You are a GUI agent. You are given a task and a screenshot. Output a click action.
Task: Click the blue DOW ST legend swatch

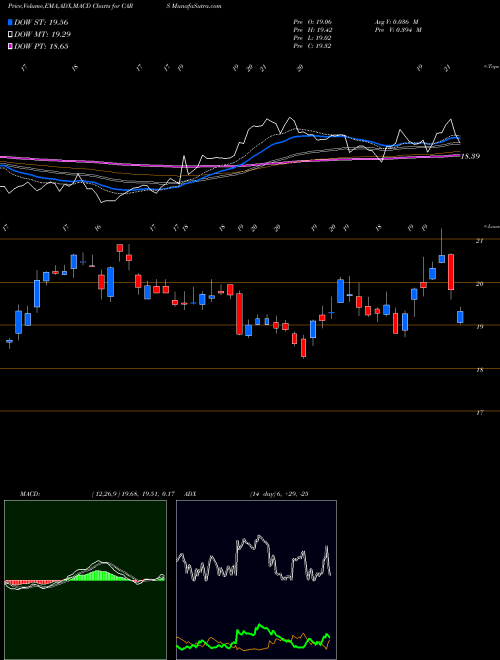pyautogui.click(x=10, y=22)
